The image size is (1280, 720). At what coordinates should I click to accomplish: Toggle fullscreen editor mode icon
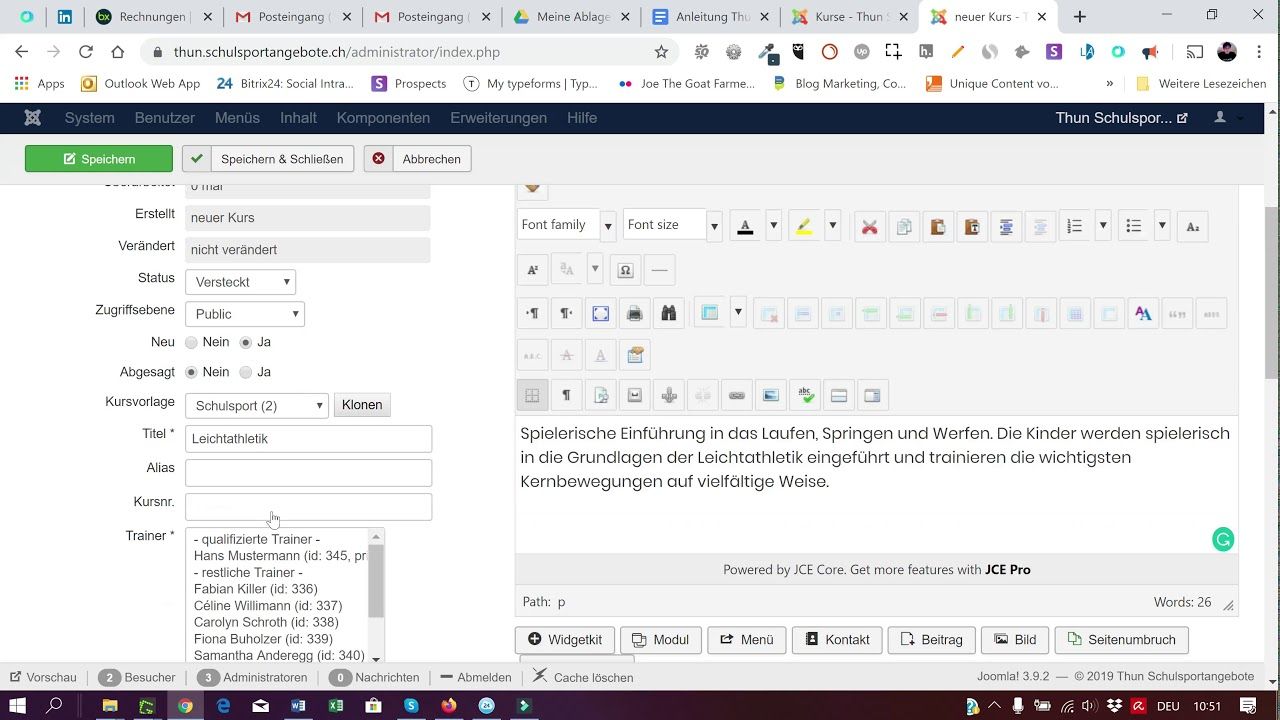coord(600,314)
